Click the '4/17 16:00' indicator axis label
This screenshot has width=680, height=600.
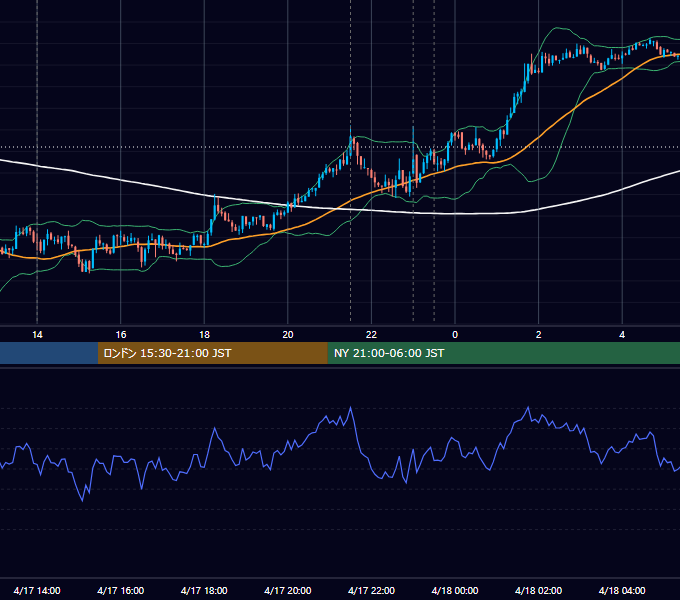coord(121,590)
